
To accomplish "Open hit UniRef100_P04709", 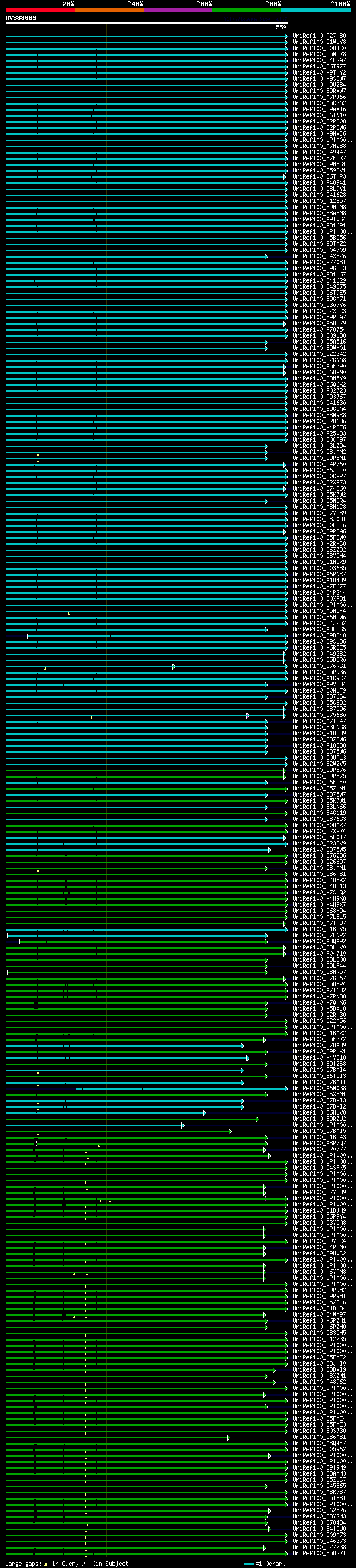I will [x=319, y=250].
